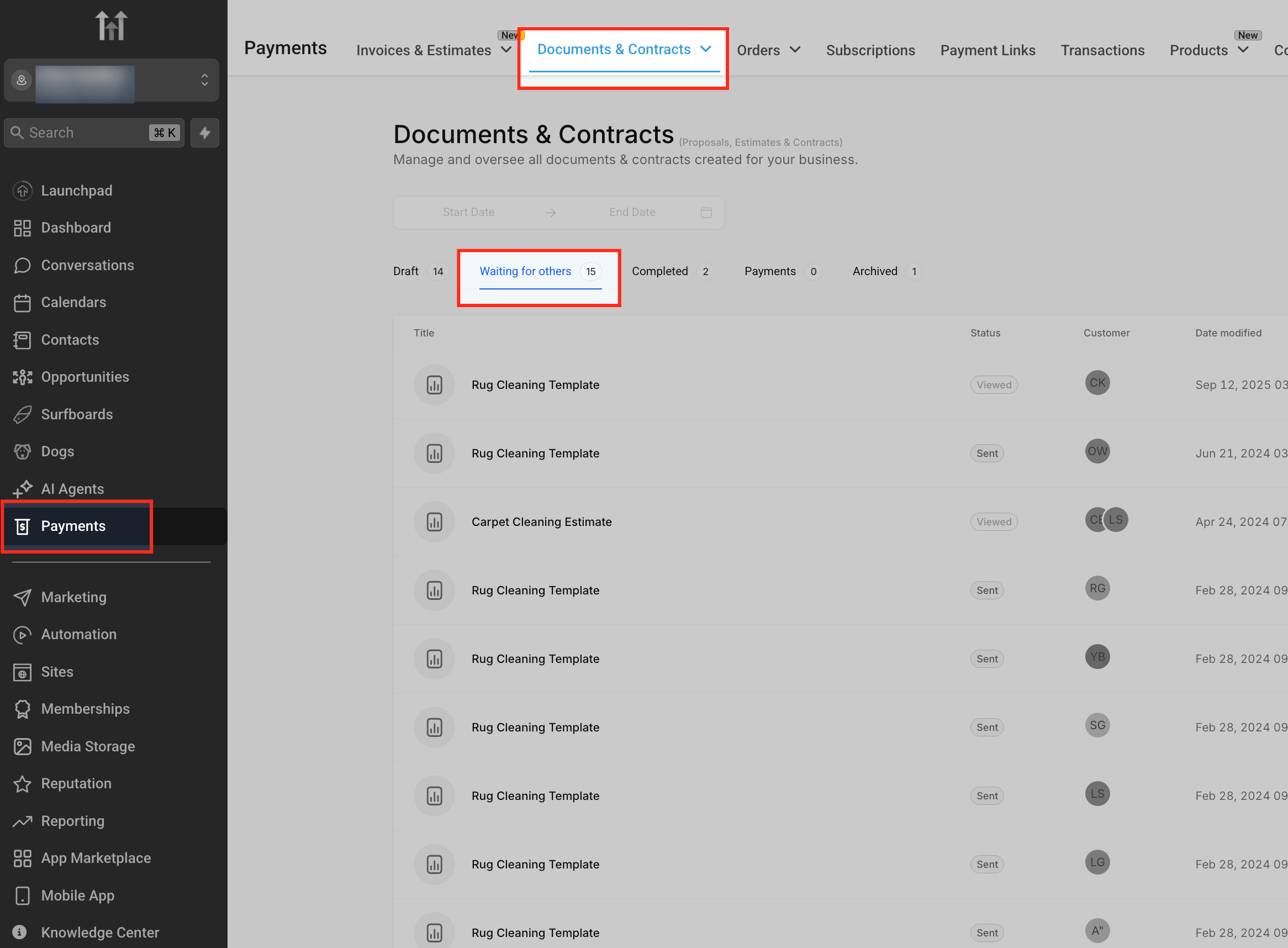Open the Opportunities sidebar icon
The height and width of the screenshot is (948, 1288).
point(23,377)
